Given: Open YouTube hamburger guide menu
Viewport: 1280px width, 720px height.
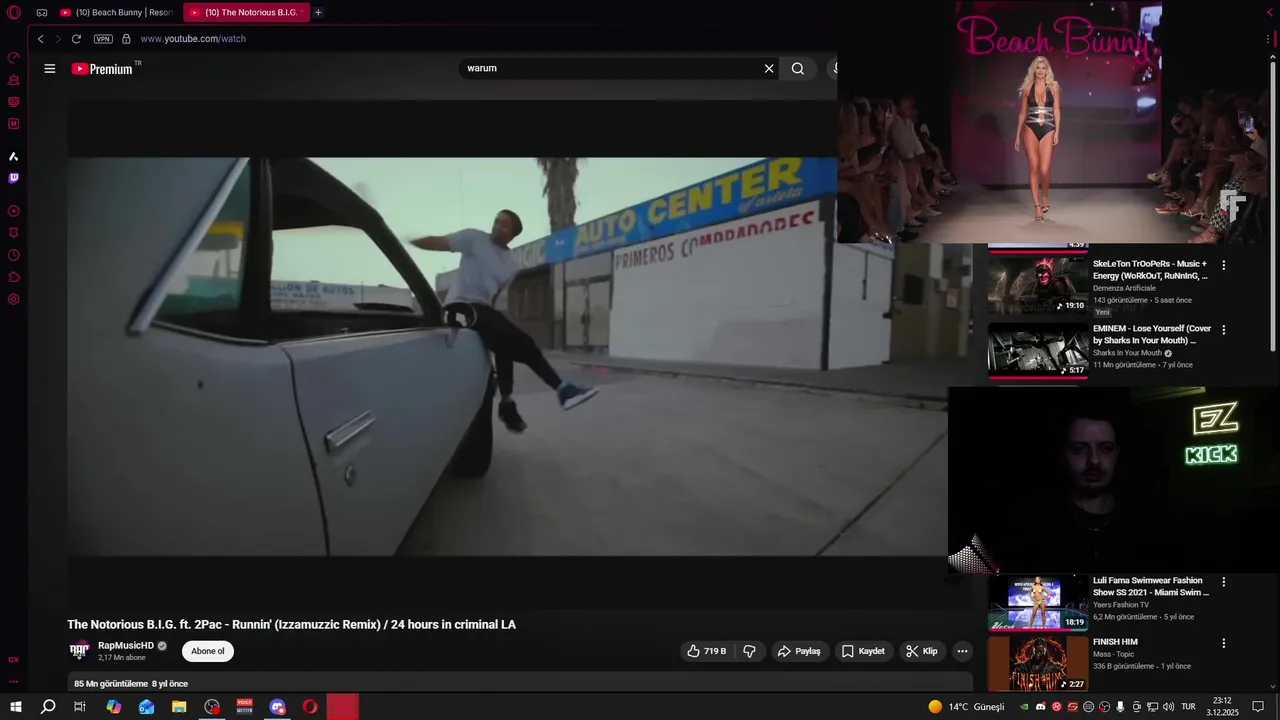Looking at the screenshot, I should click(49, 69).
